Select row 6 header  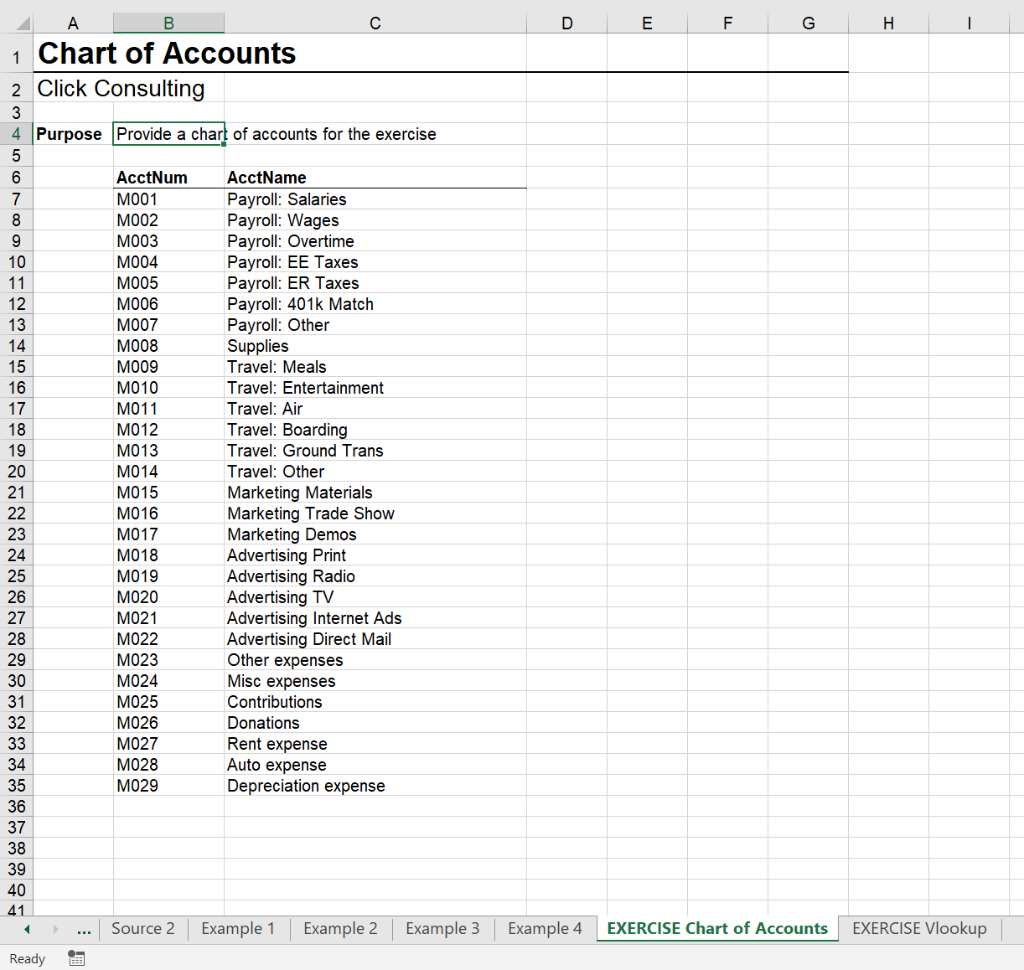click(16, 178)
